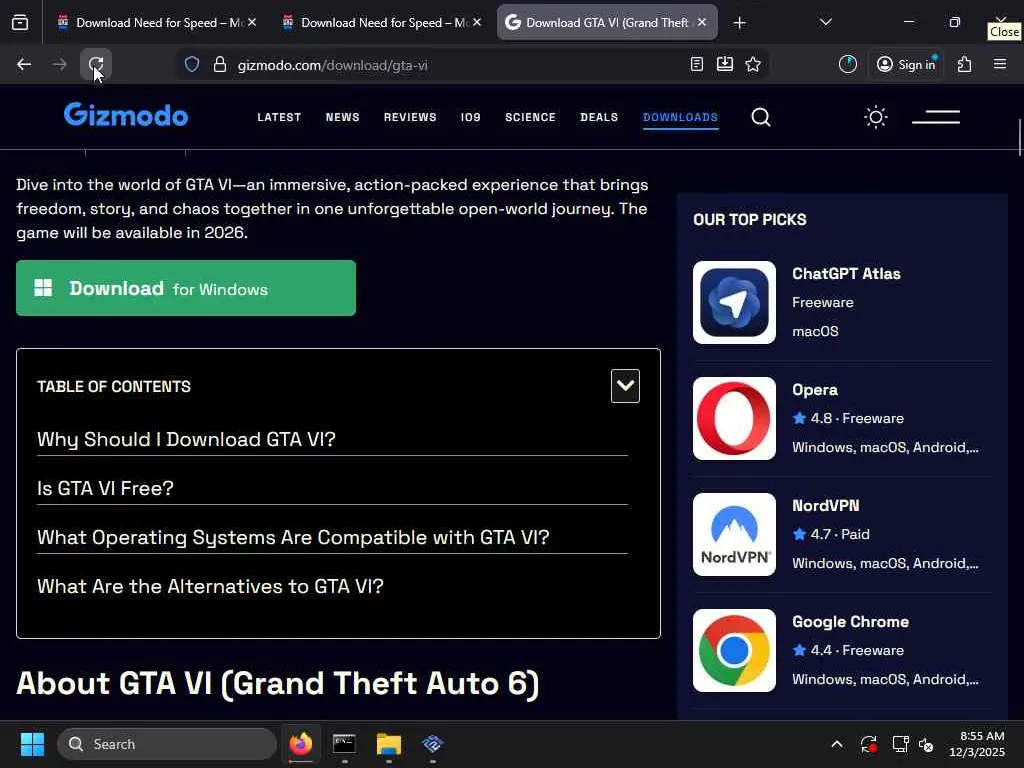Open the SCIENCE nav menu item
The image size is (1024, 768).
click(530, 118)
